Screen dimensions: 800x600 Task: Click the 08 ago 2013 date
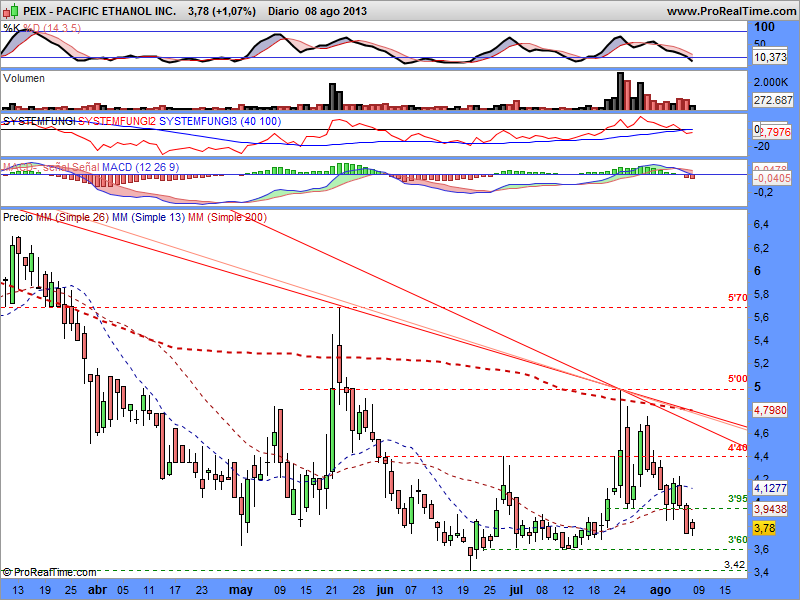(x=336, y=11)
